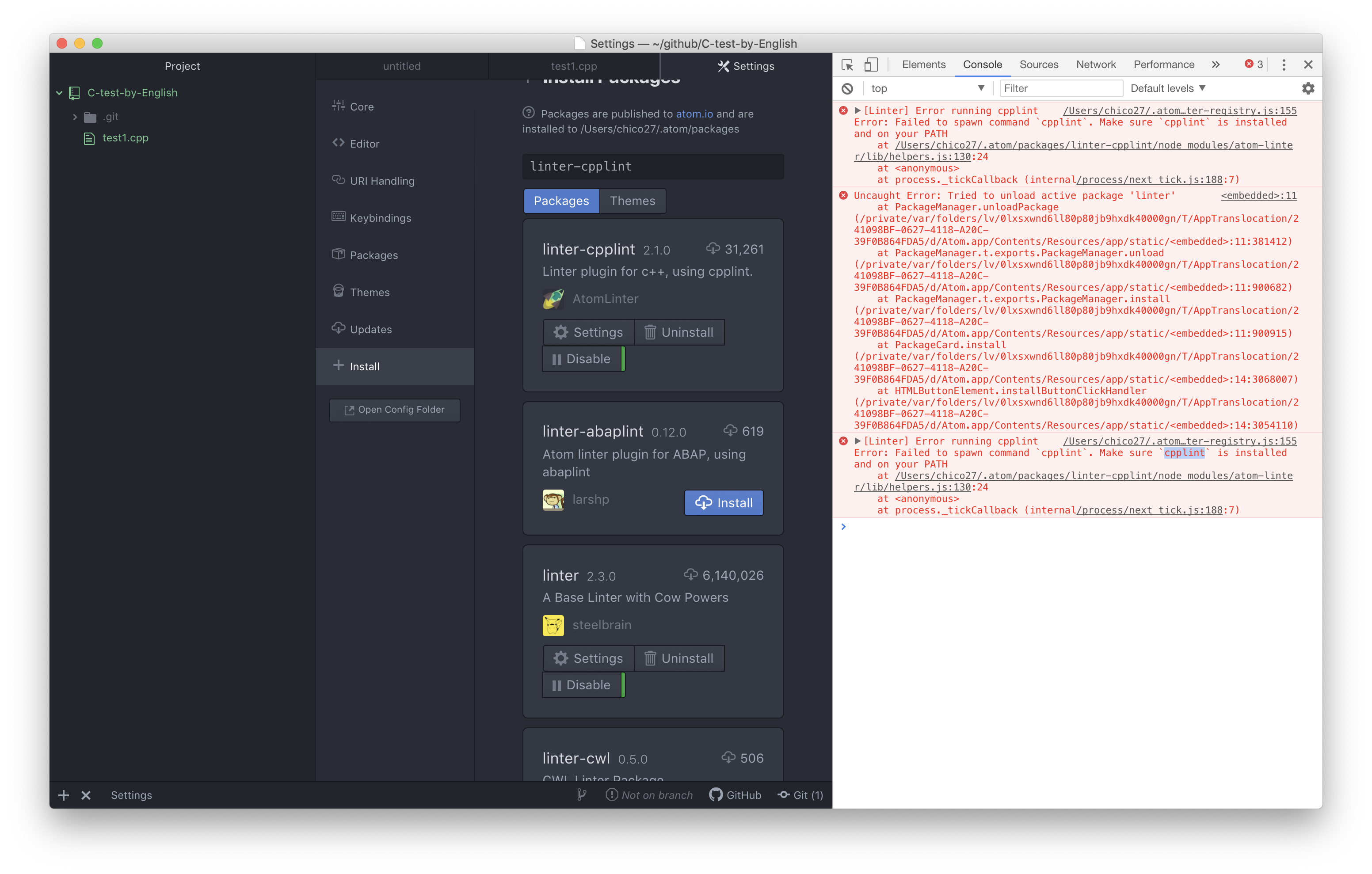Open DevTools settings via the gear icon
This screenshot has height=874, width=1372.
click(1308, 88)
